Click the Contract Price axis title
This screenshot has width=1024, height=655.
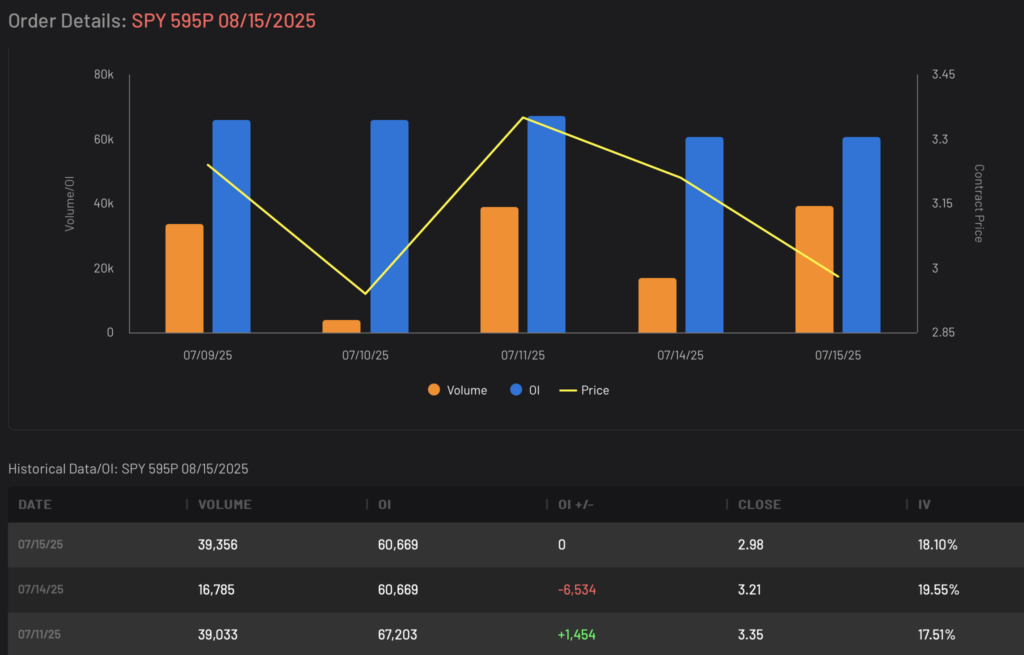click(978, 203)
